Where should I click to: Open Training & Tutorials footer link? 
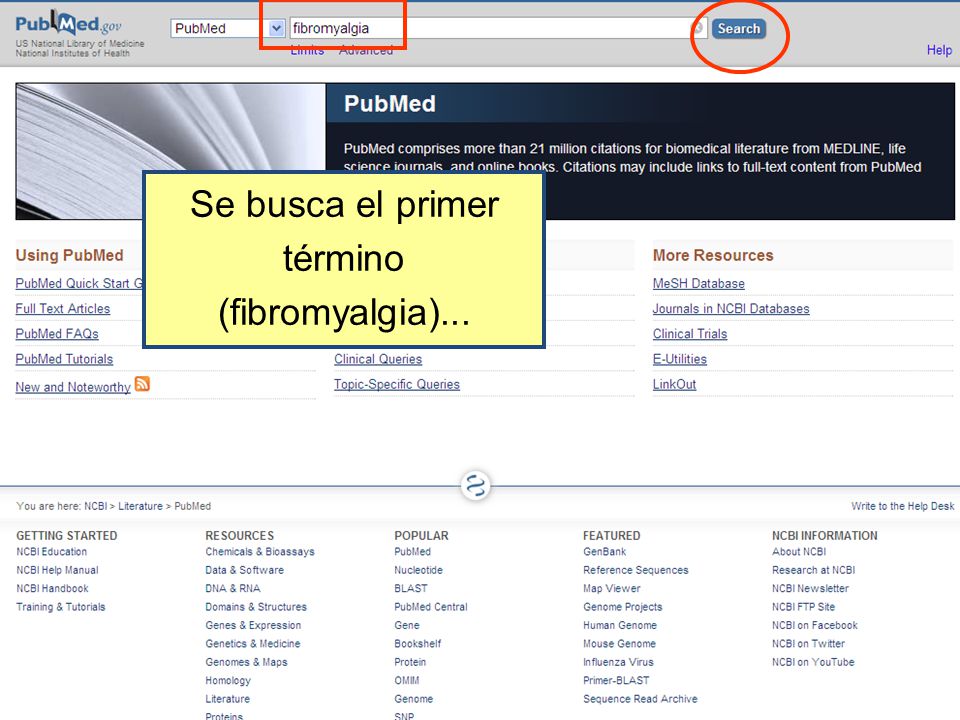(x=61, y=607)
